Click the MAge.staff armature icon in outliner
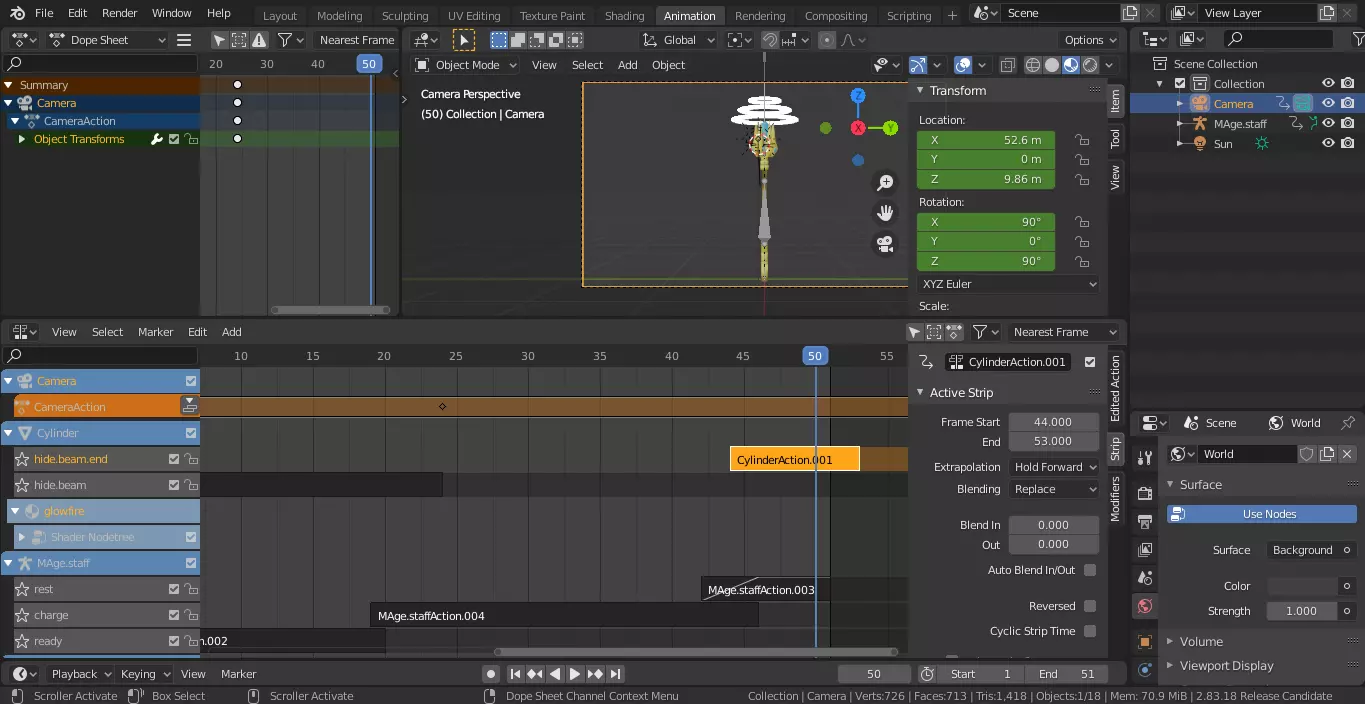 pyautogui.click(x=1200, y=124)
